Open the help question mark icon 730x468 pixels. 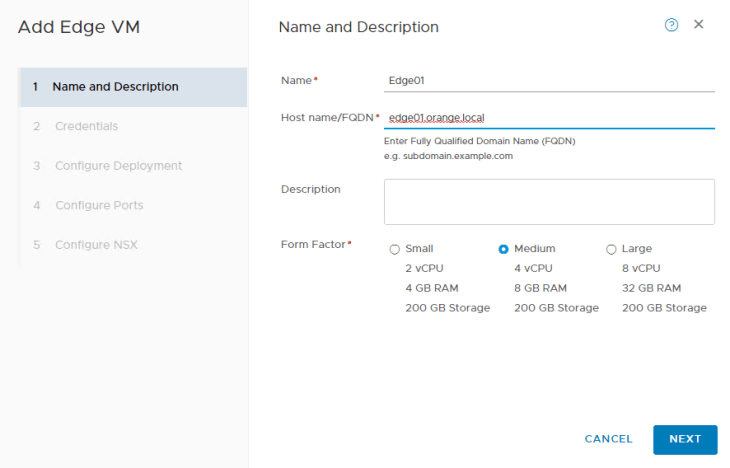pyautogui.click(x=671, y=25)
